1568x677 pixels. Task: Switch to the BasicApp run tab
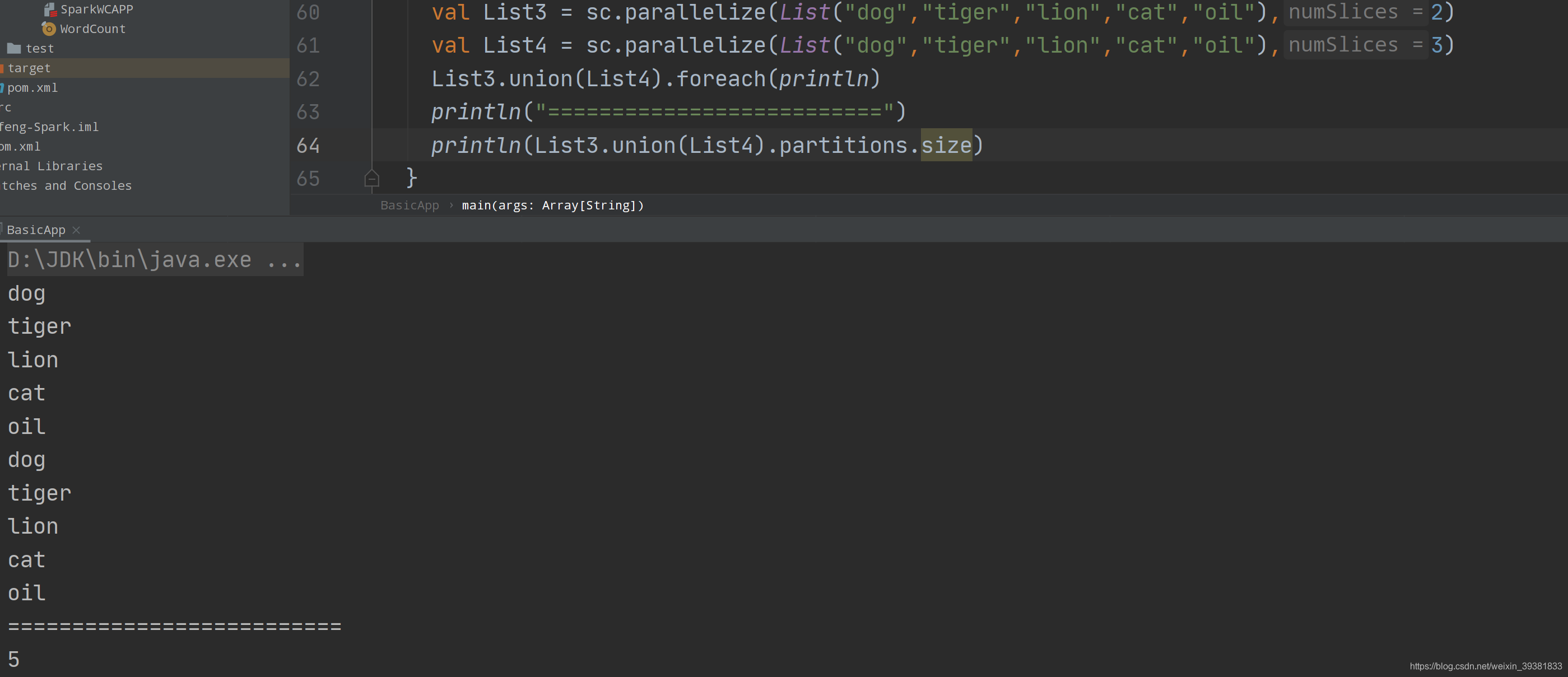36,230
